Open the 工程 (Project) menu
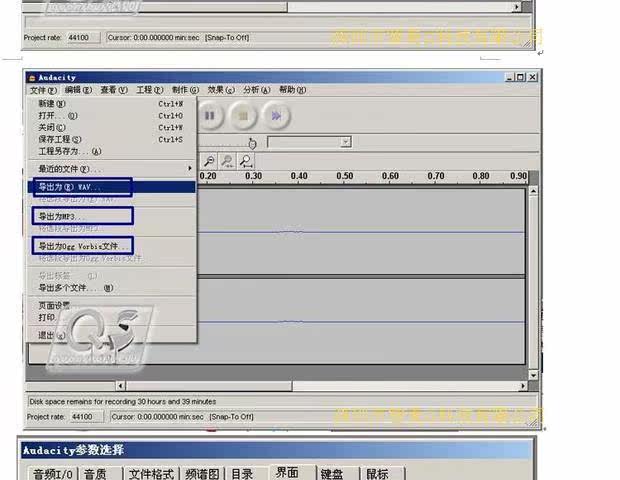This screenshot has width=620, height=480. [149, 90]
